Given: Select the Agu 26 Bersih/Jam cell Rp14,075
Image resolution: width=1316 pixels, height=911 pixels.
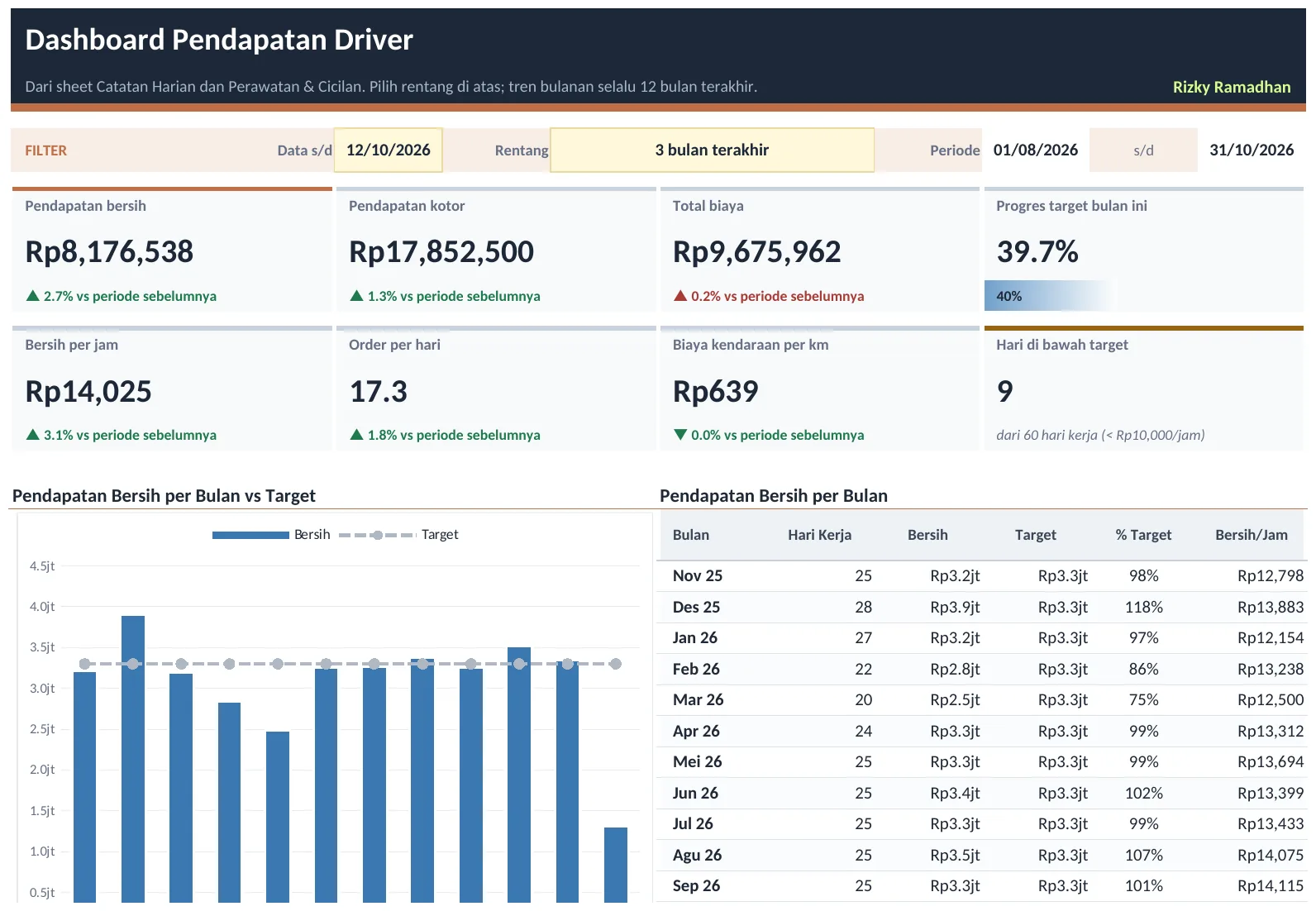Looking at the screenshot, I should tap(1271, 855).
